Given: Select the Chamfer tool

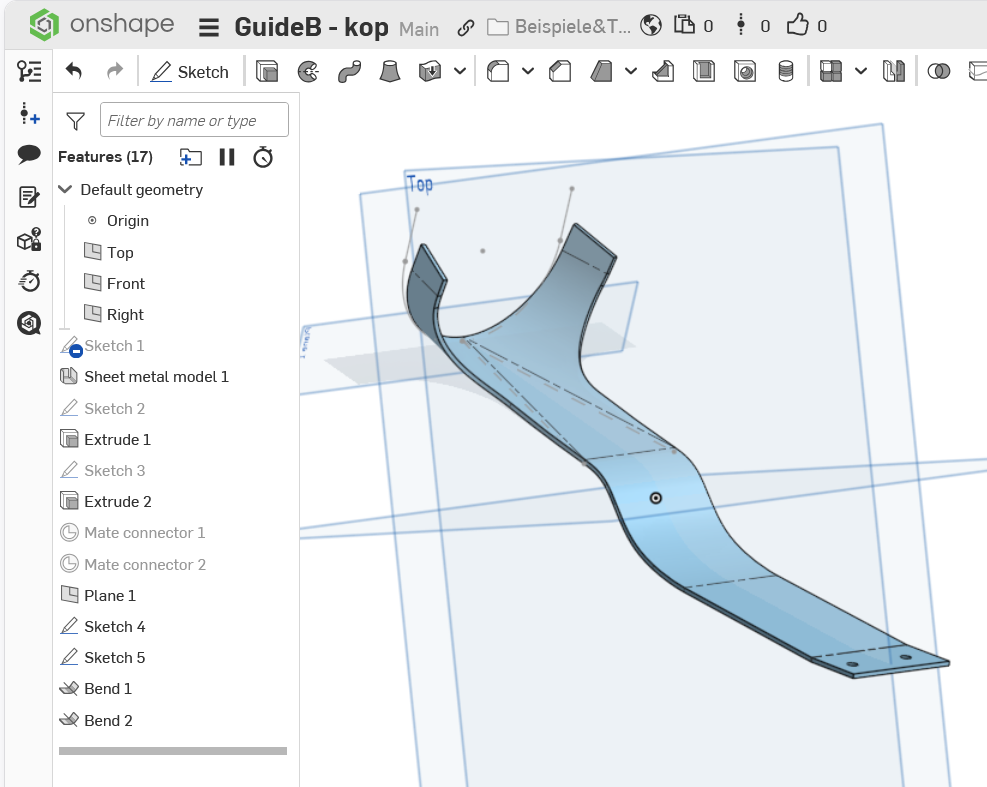Looking at the screenshot, I should coord(560,71).
